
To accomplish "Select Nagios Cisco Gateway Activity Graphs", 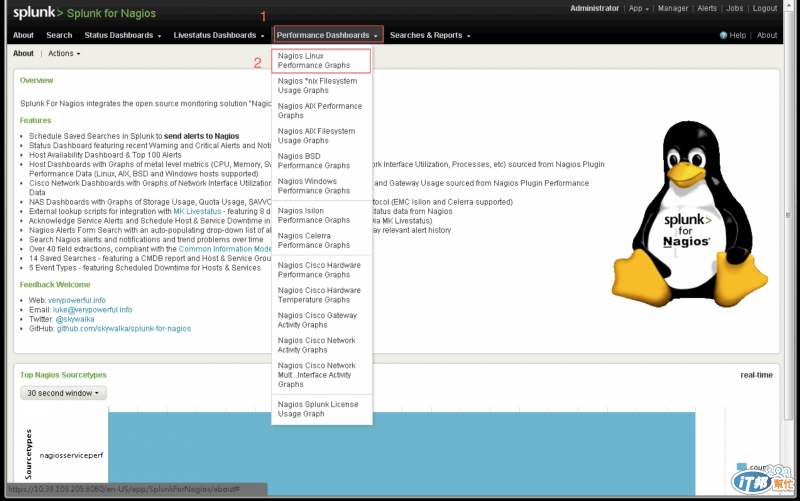I will (x=322, y=320).
